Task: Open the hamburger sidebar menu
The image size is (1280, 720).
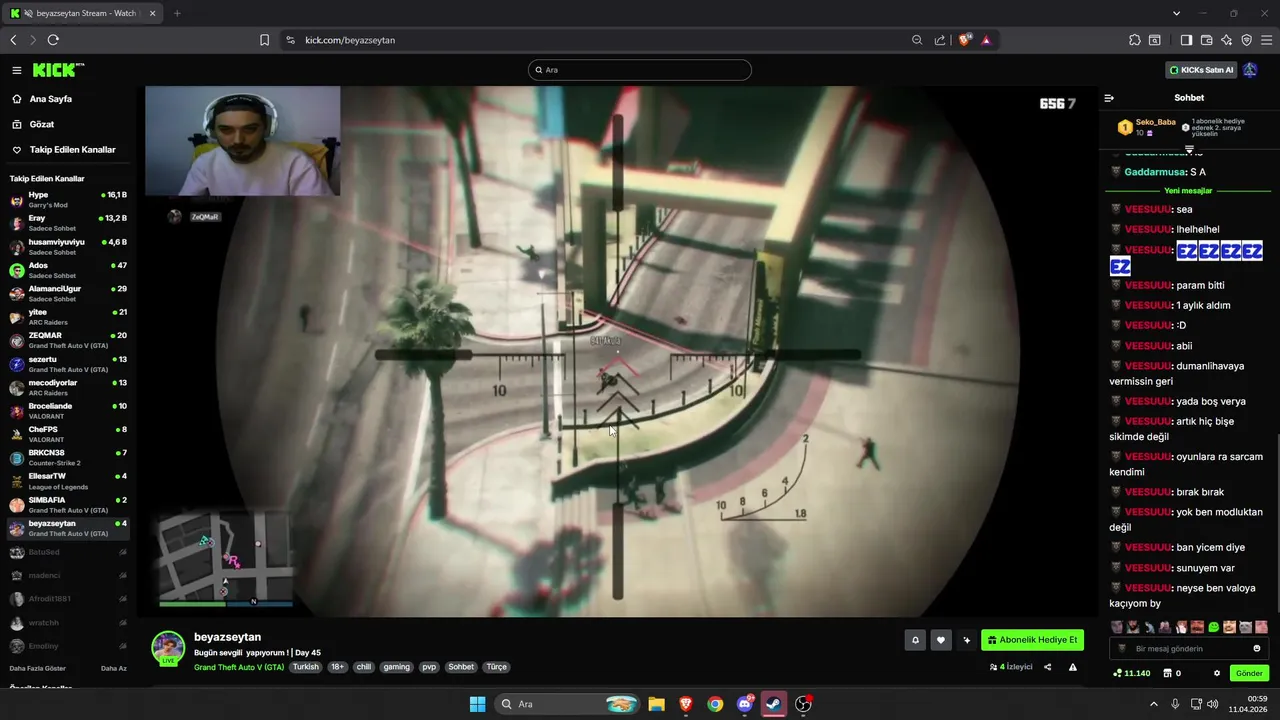Action: click(x=17, y=70)
